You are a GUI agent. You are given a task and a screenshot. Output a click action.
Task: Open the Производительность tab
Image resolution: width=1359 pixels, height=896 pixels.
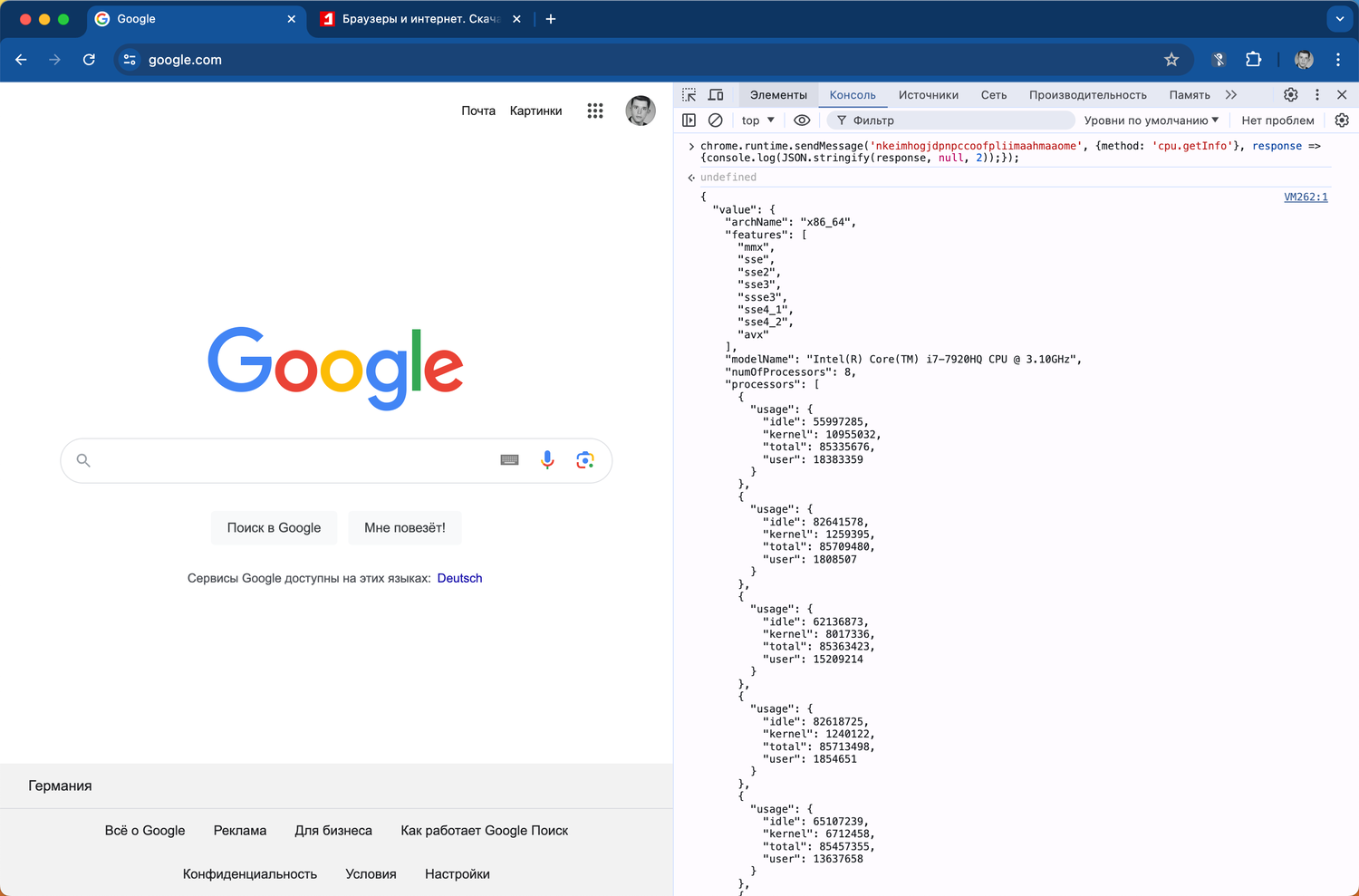click(1088, 95)
